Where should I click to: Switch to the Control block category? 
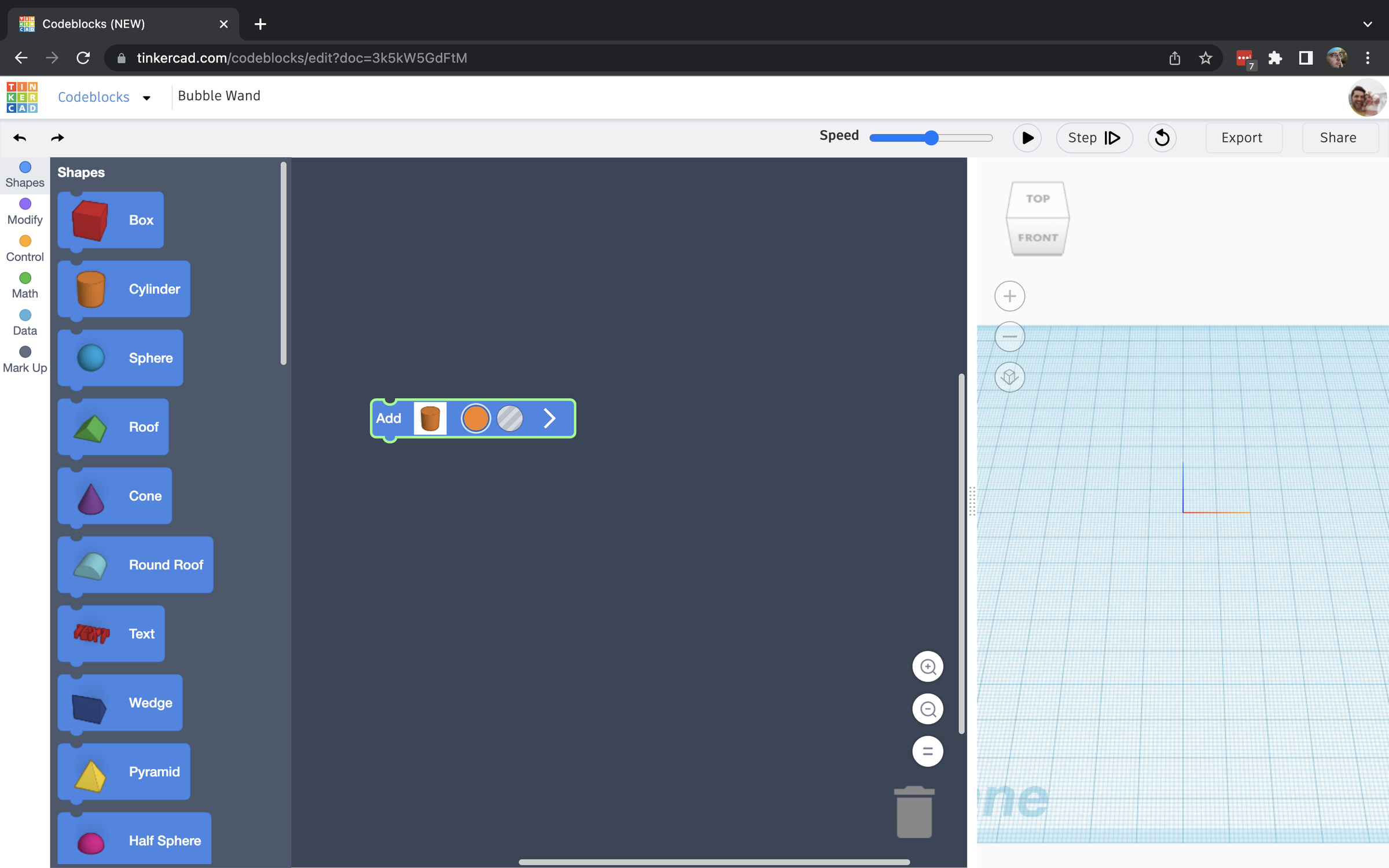coord(24,248)
